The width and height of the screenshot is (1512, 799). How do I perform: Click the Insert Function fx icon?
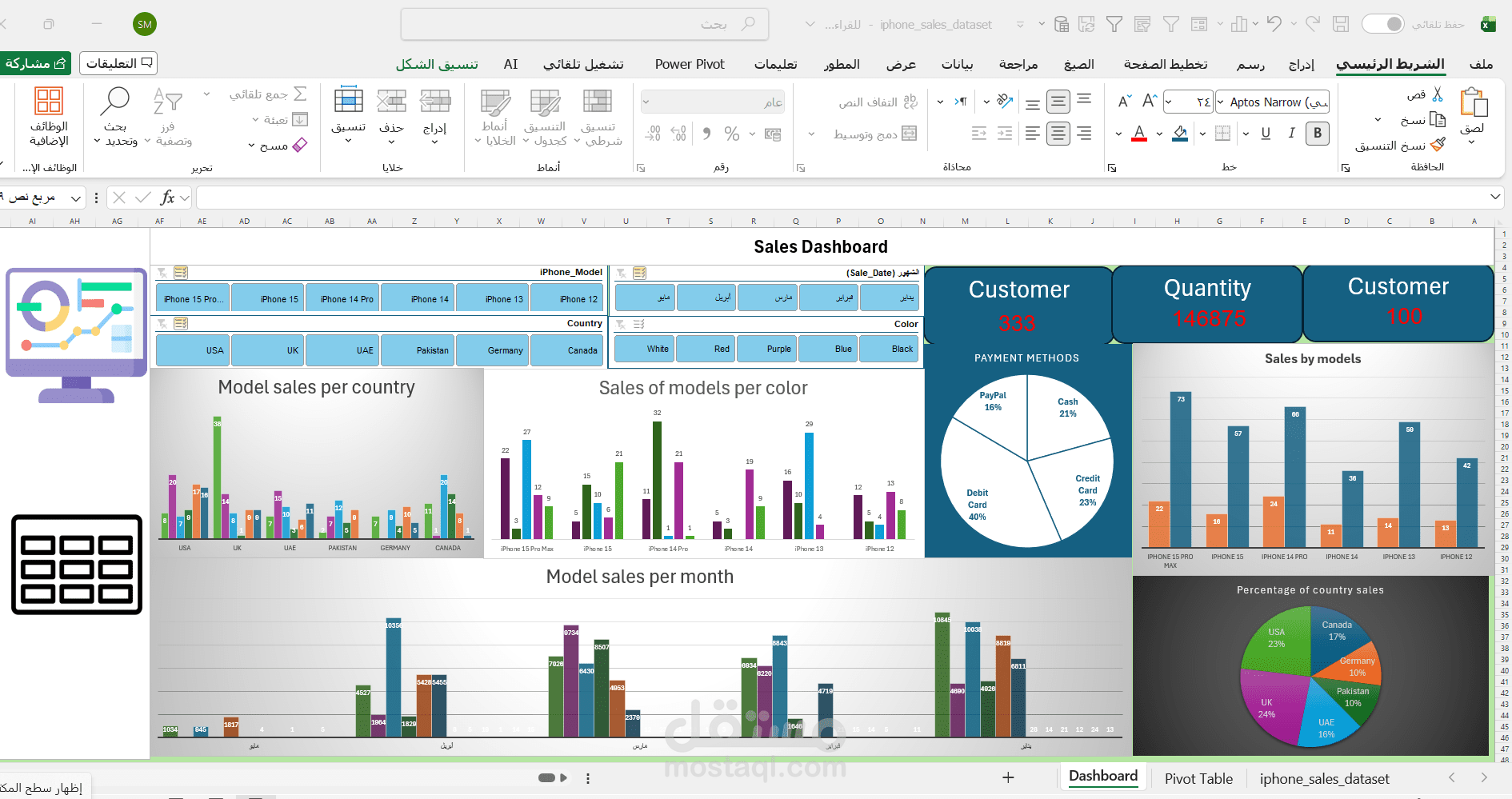click(x=167, y=198)
